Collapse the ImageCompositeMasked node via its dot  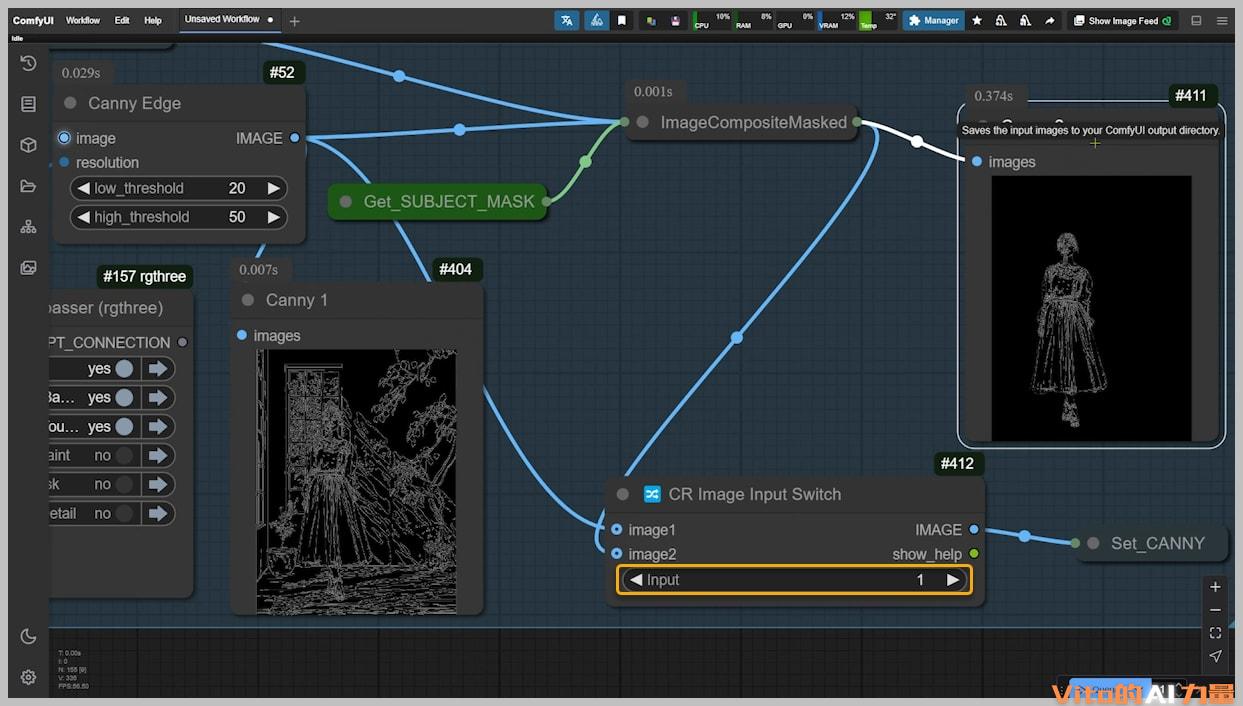click(x=643, y=123)
